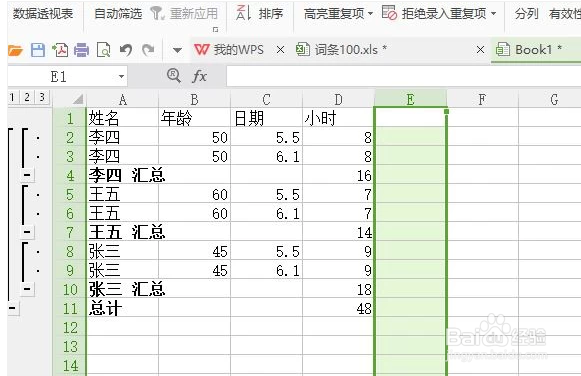Open the Name Box dropdown arrow
Screen dimensions: 581x376
121,77
